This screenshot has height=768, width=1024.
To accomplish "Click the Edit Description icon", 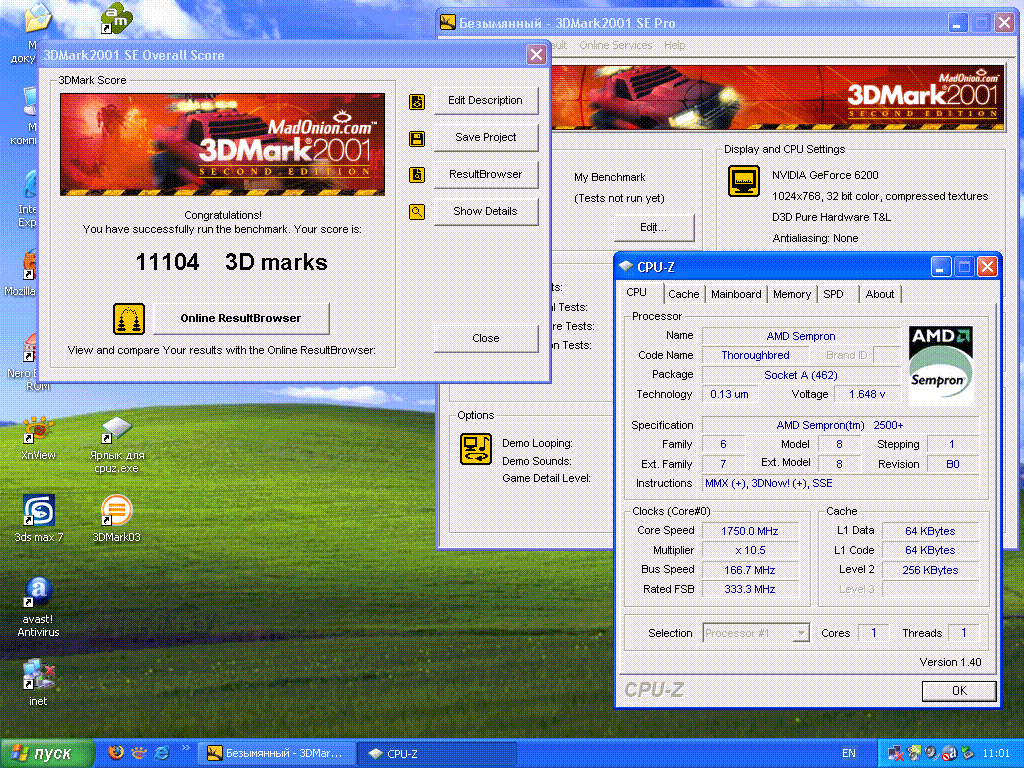I will click(x=417, y=101).
